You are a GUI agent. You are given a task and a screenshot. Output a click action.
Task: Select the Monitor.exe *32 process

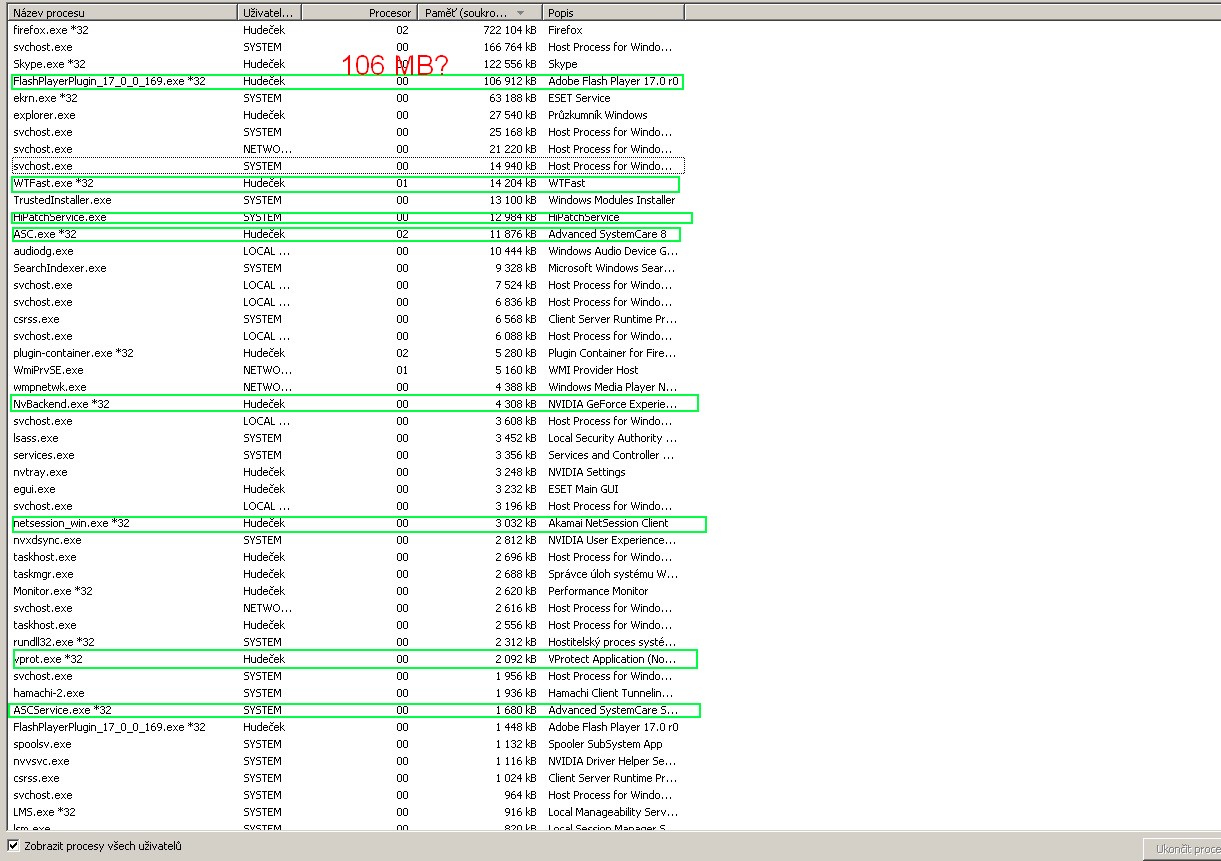coord(347,591)
